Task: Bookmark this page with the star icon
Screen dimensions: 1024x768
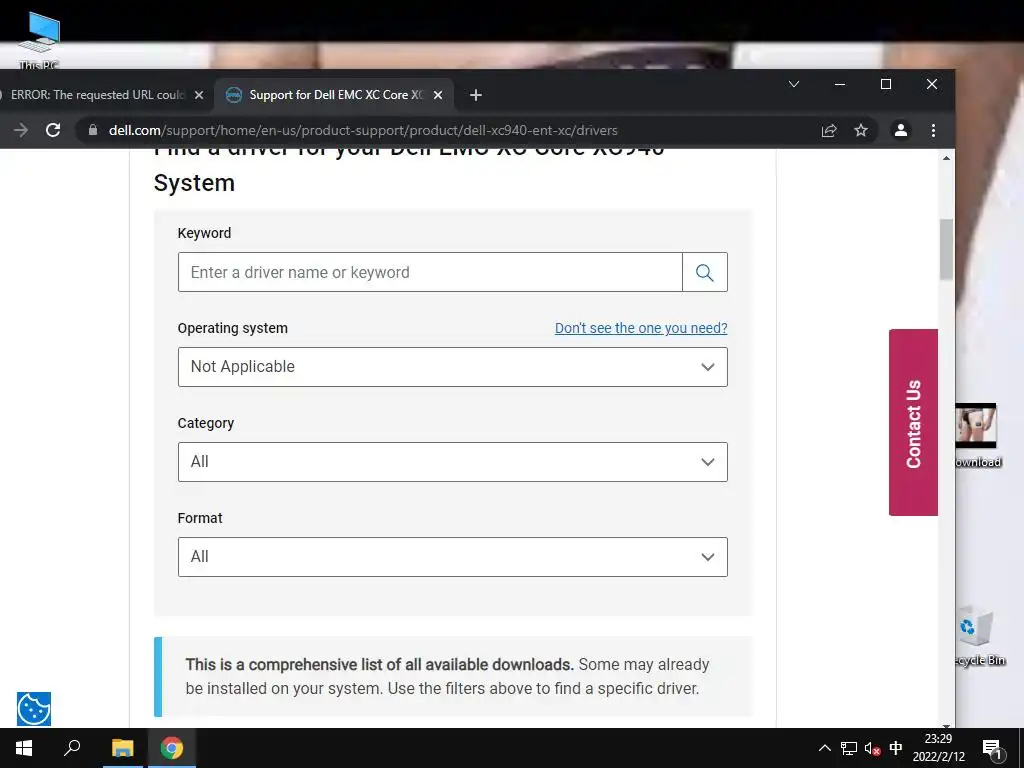Action: (861, 130)
